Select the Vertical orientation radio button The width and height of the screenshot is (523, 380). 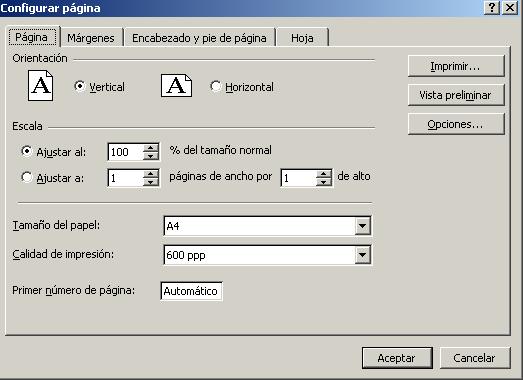(80, 86)
